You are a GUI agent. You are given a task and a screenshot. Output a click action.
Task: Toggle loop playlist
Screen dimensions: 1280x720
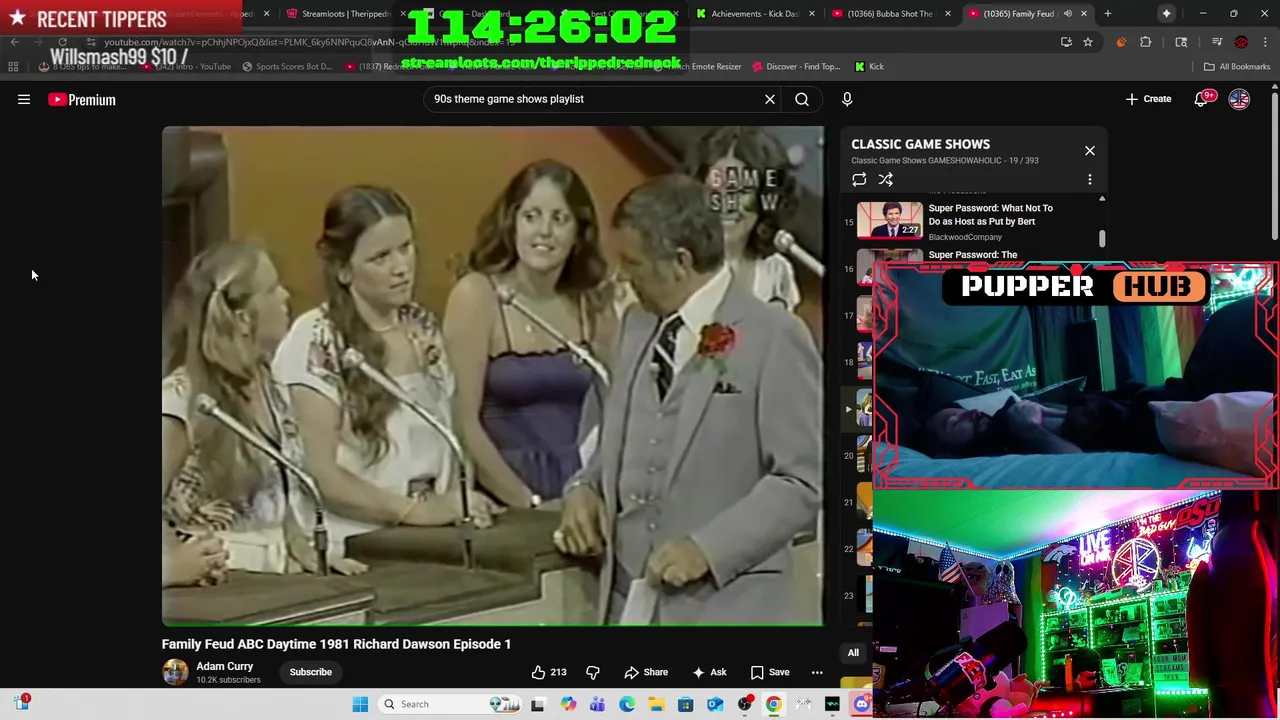tap(859, 179)
